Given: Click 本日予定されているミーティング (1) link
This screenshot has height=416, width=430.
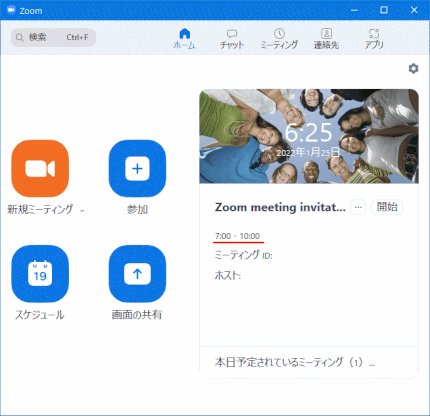Looking at the screenshot, I should click(x=295, y=362).
